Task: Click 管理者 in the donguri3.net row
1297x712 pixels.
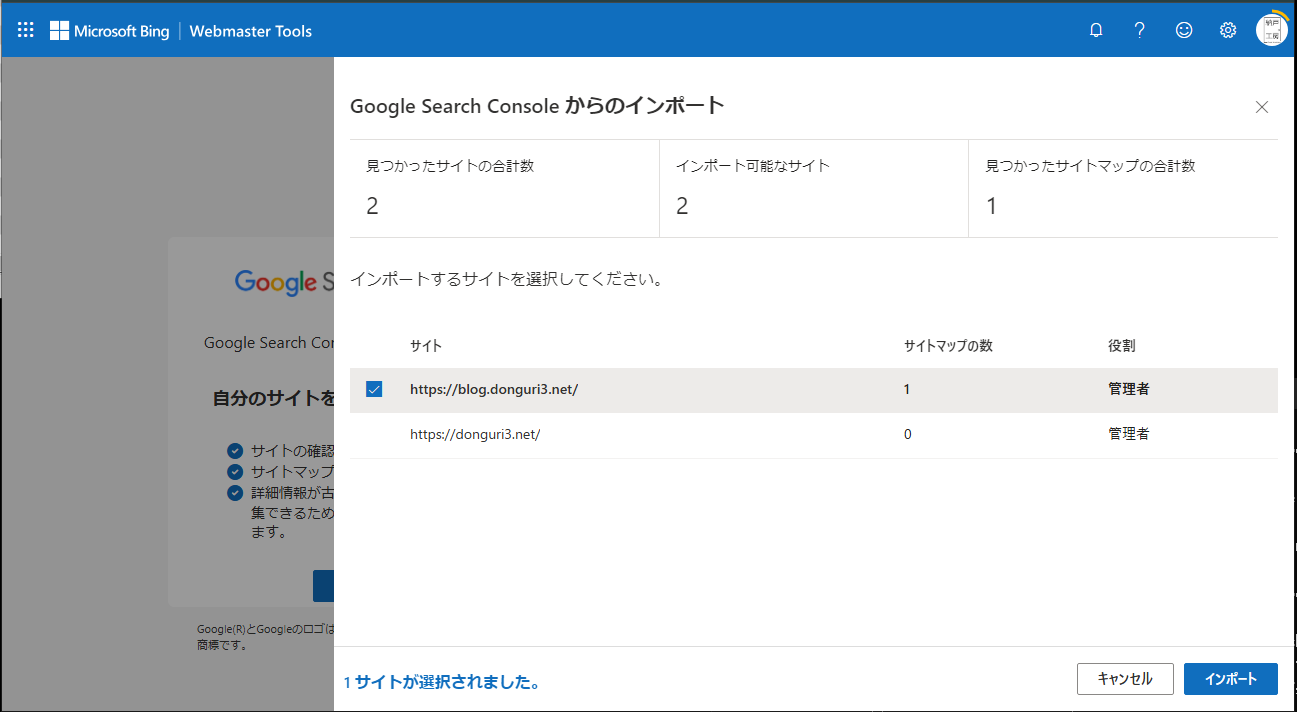Action: tap(1129, 435)
